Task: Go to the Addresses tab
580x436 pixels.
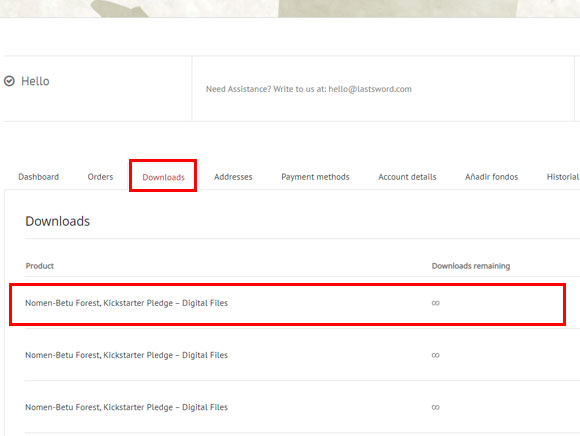Action: pos(233,177)
